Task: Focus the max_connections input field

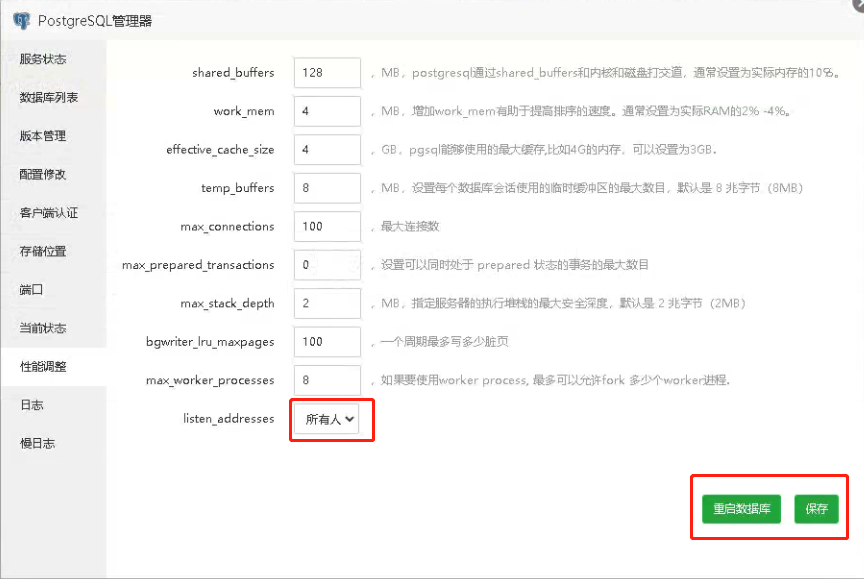Action: click(x=327, y=226)
